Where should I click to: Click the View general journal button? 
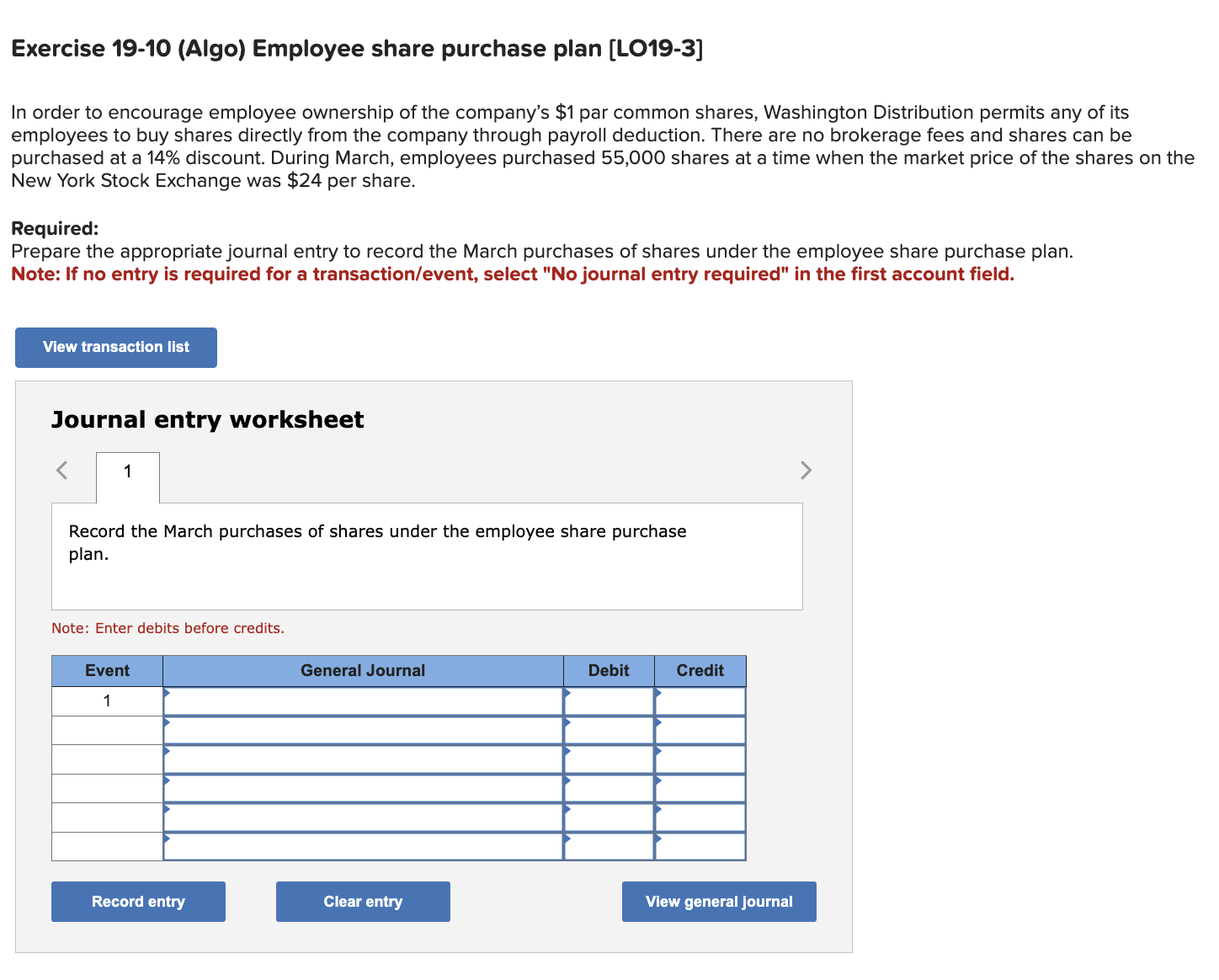coord(718,901)
